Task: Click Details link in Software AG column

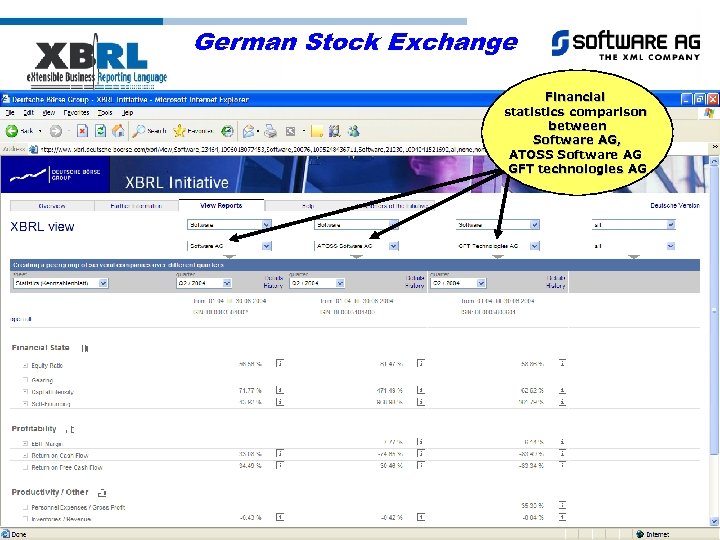Action: coord(273,278)
